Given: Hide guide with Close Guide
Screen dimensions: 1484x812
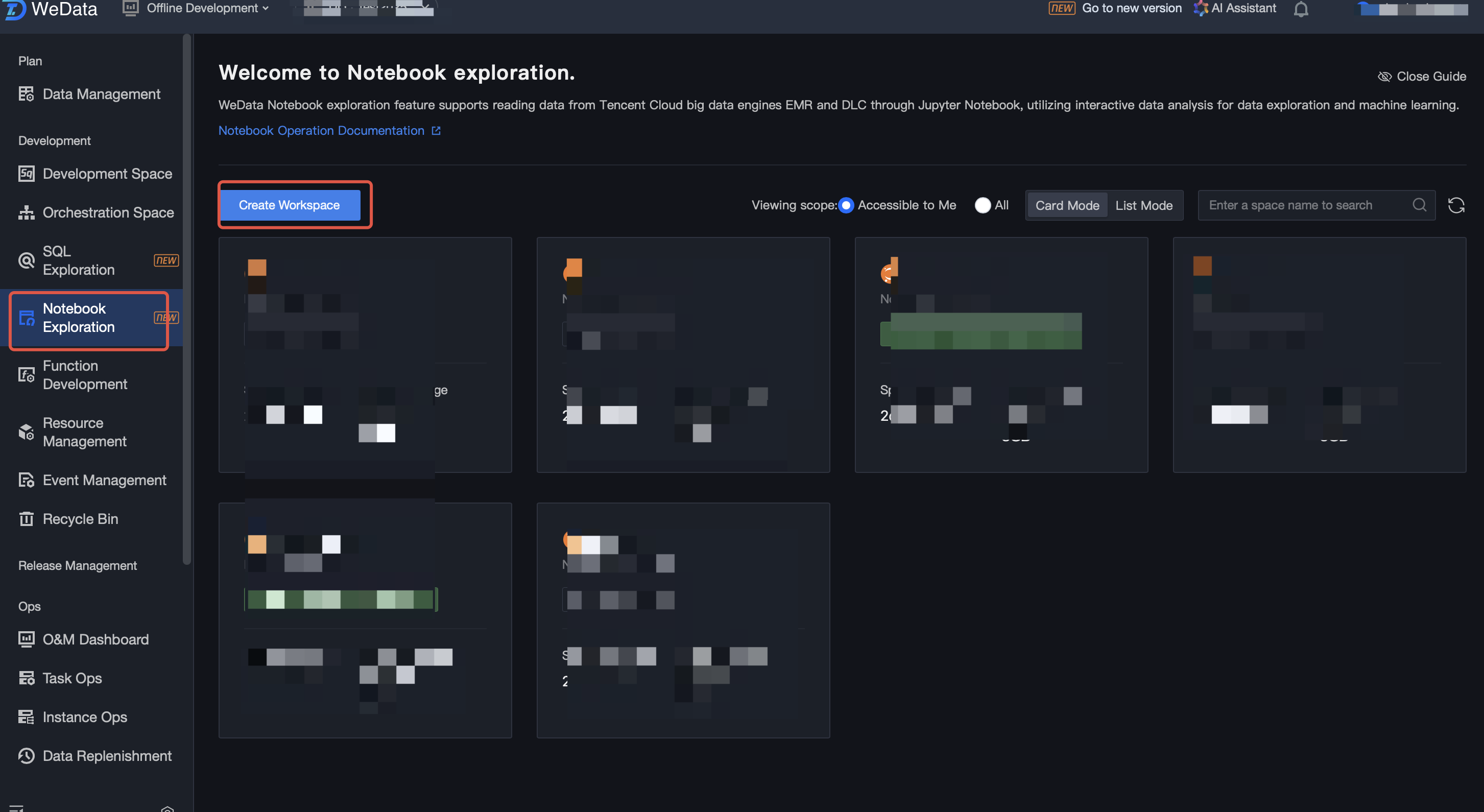Looking at the screenshot, I should (x=1422, y=76).
